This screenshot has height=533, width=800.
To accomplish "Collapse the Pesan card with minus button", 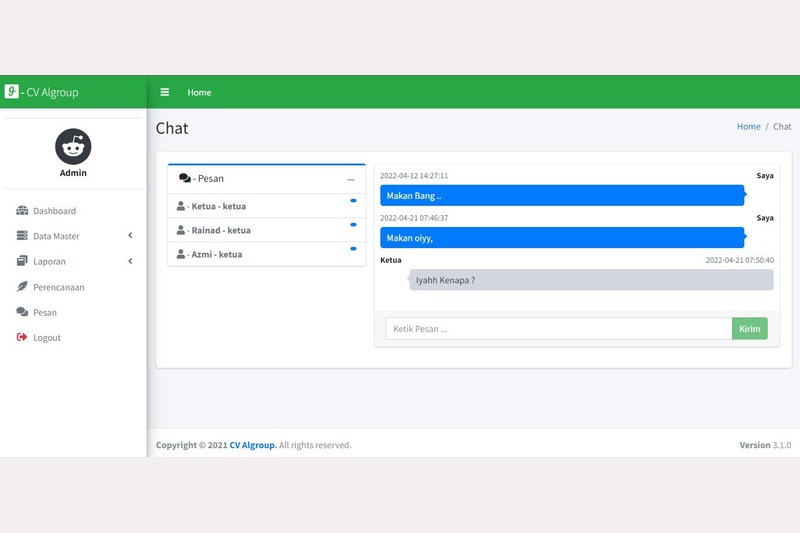I will coord(350,179).
